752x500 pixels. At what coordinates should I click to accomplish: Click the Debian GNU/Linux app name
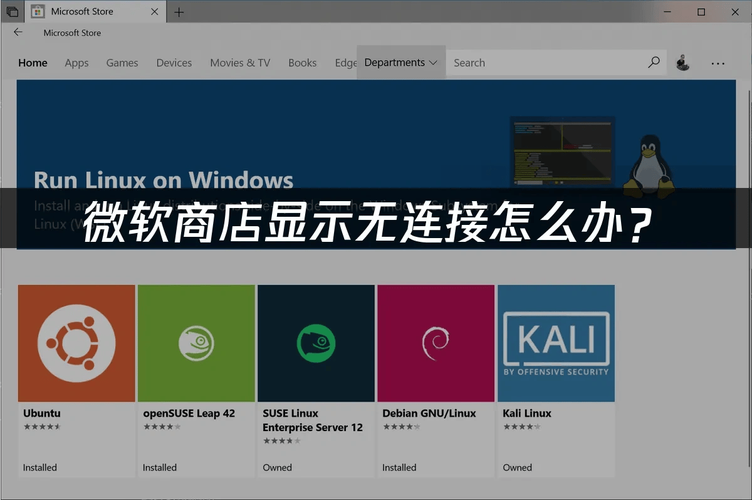pyautogui.click(x=429, y=413)
